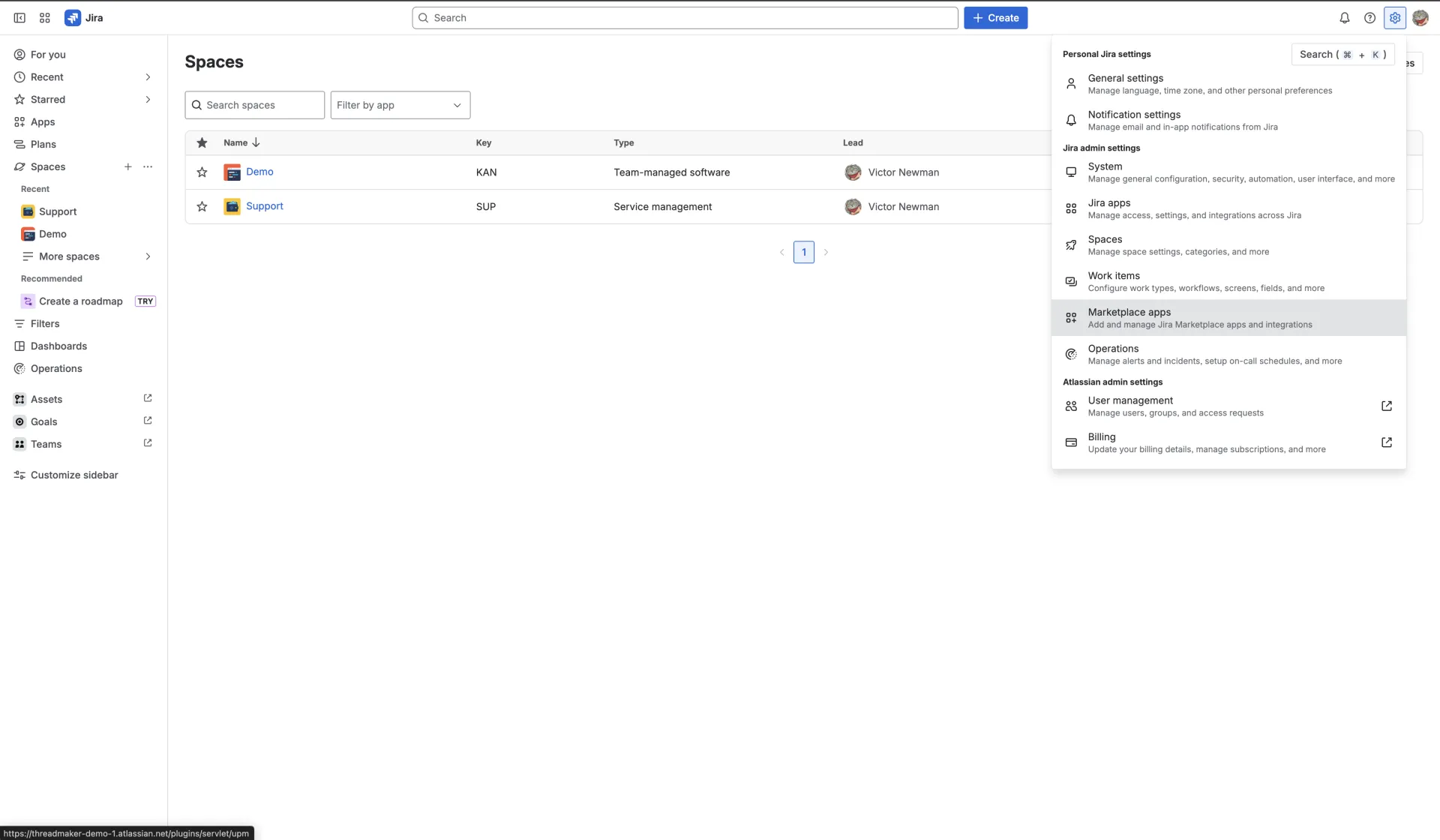Click the Support space icon in the table
Image resolution: width=1440 pixels, height=840 pixels.
[232, 206]
